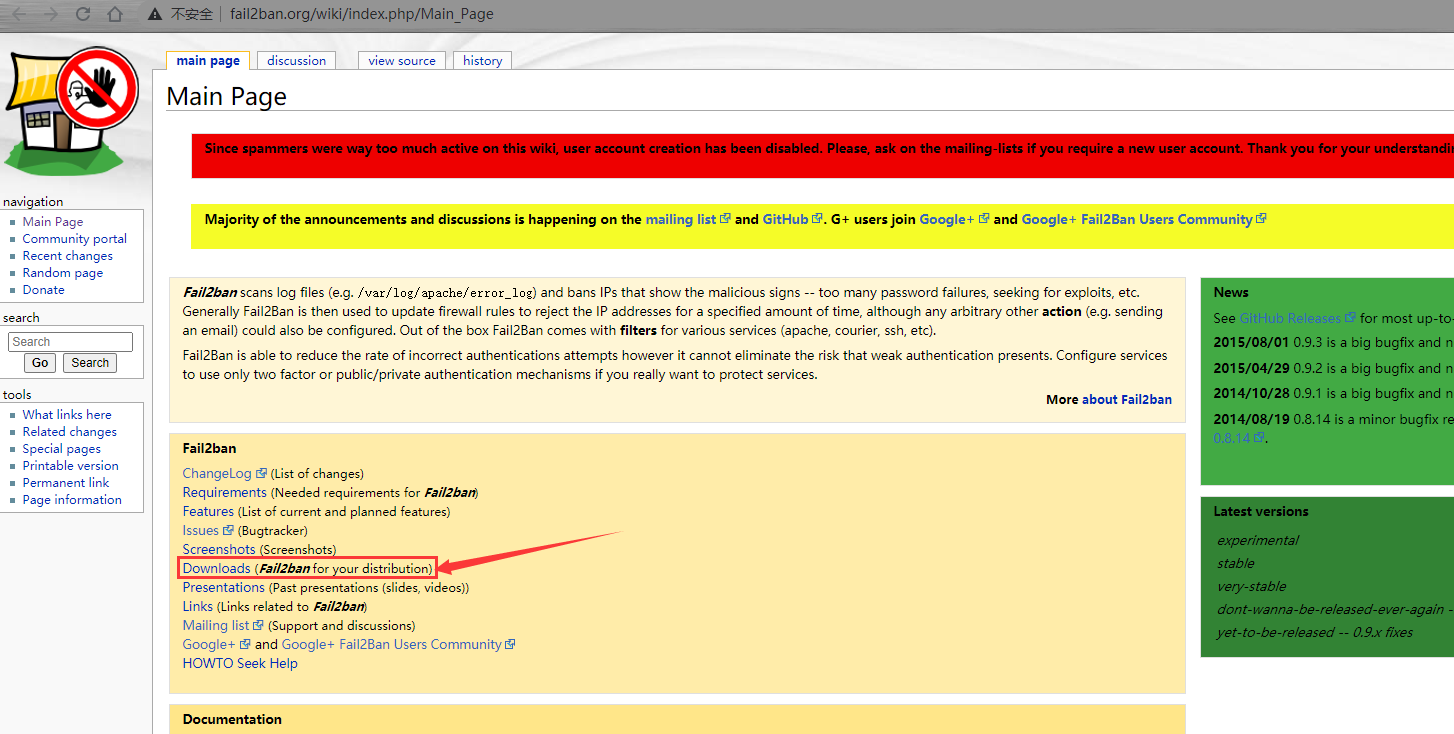Open the ChangeLog link
The image size is (1454, 734).
[217, 473]
